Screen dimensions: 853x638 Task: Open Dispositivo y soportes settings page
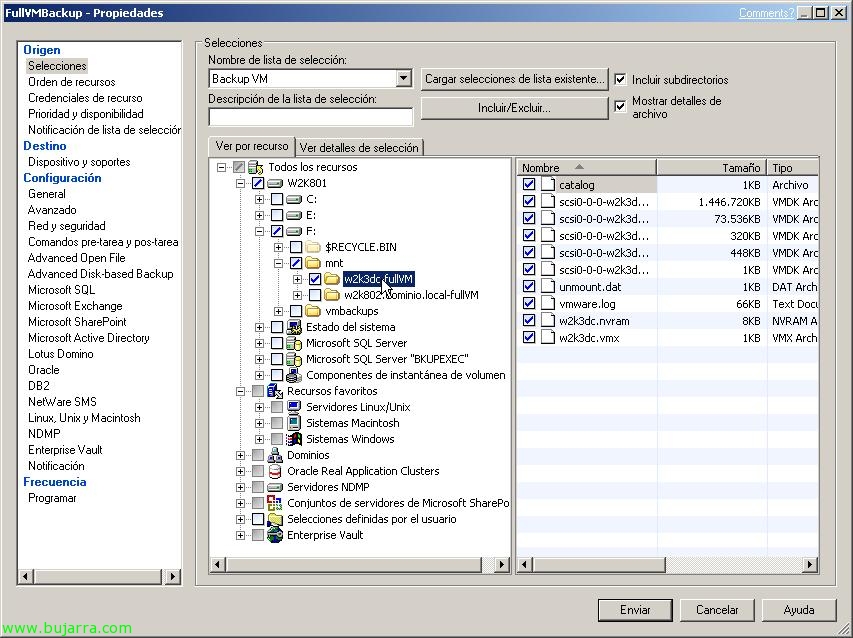[79, 162]
